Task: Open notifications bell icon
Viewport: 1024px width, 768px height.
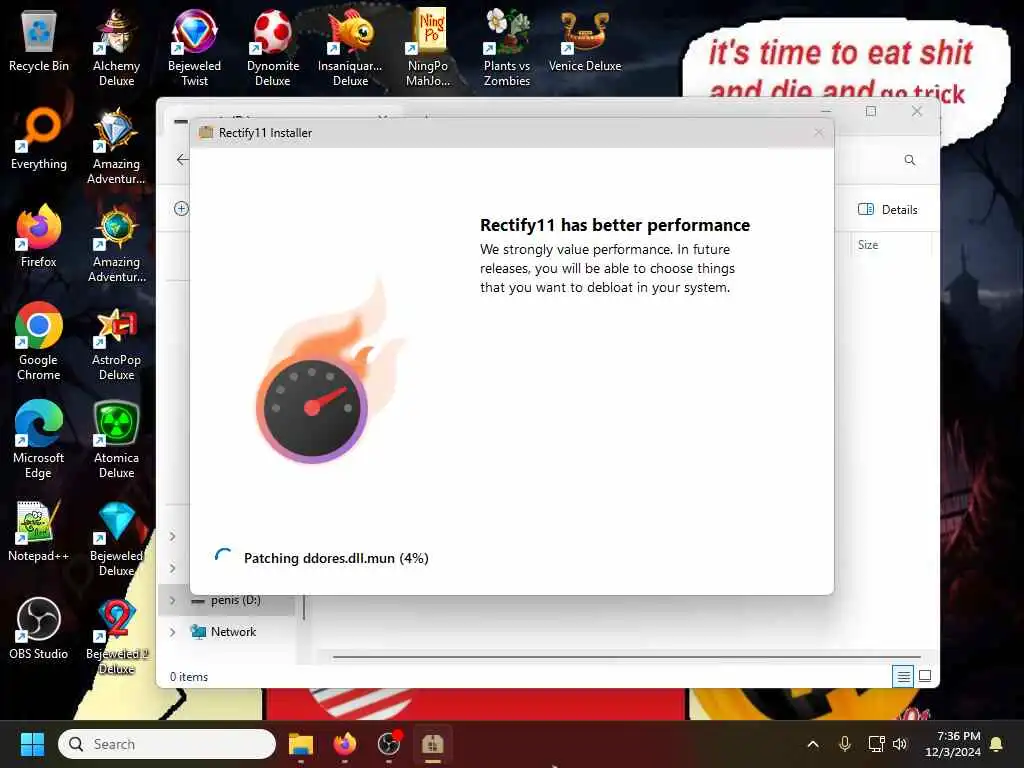Action: pyautogui.click(x=997, y=744)
